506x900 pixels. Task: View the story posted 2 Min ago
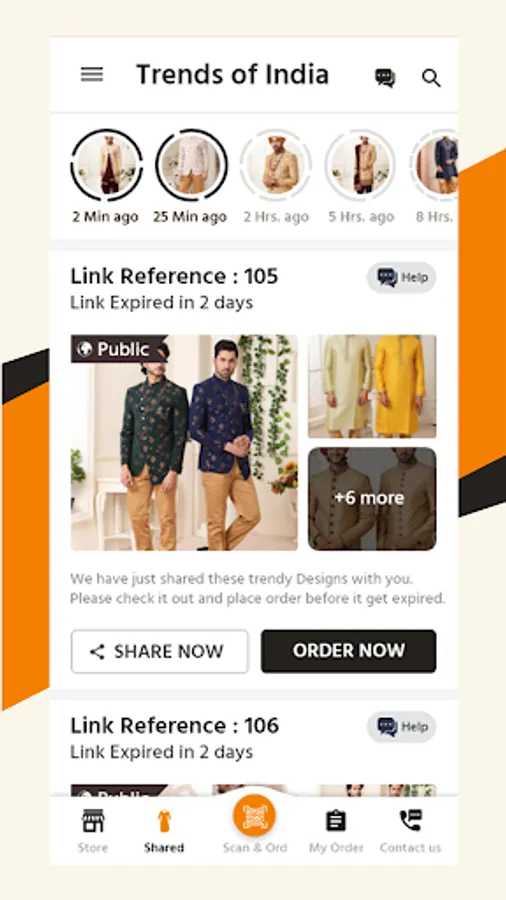point(106,165)
